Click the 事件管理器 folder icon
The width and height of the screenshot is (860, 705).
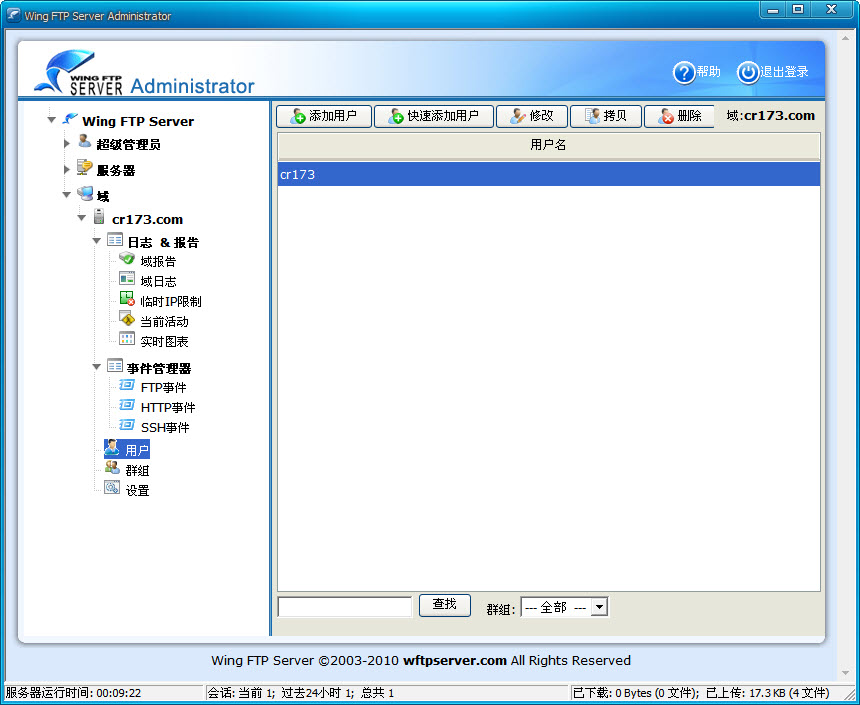115,365
